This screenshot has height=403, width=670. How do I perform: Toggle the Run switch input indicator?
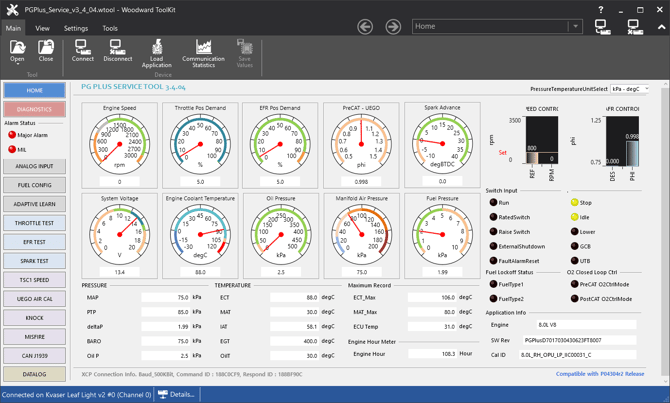(493, 203)
